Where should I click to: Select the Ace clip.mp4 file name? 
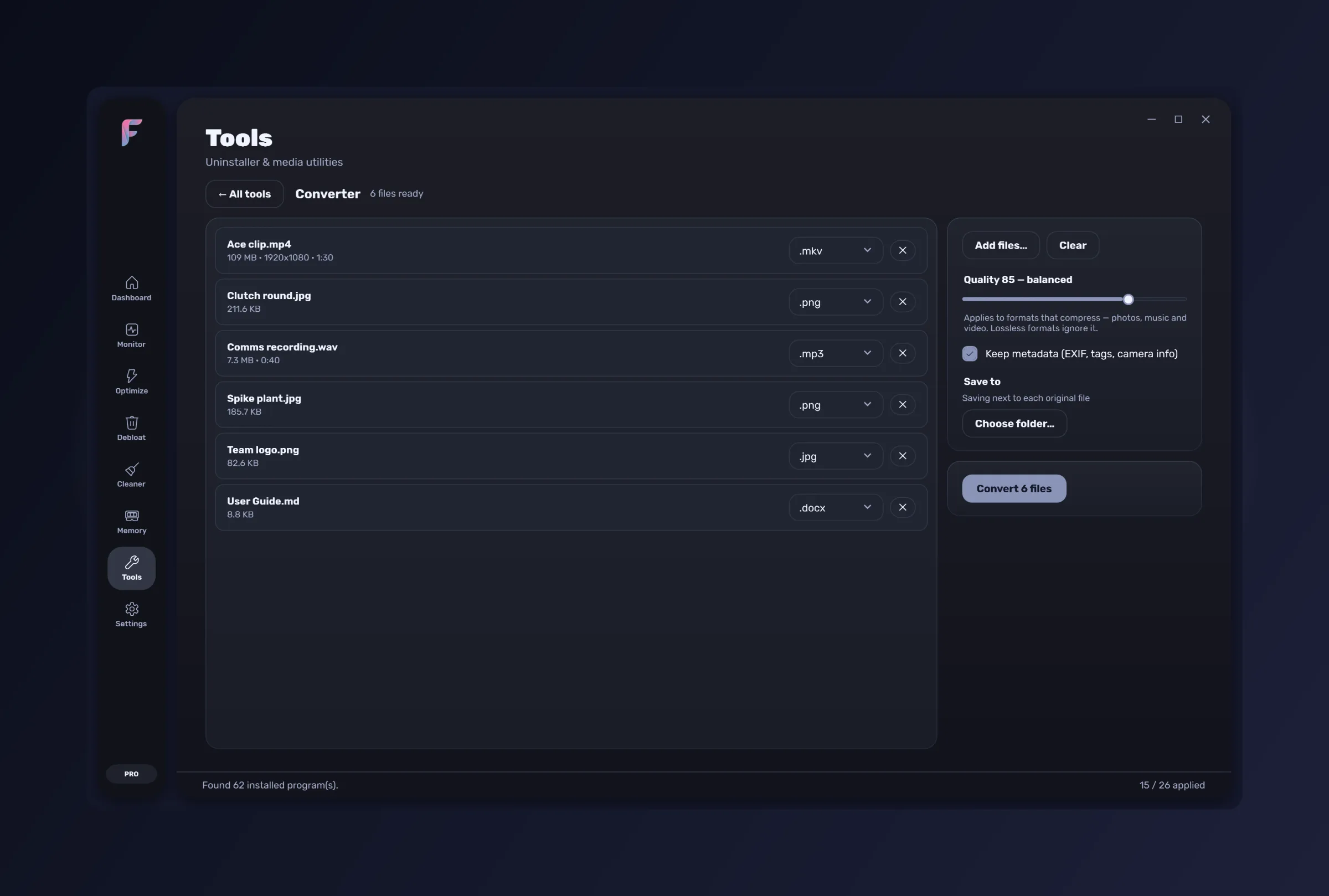[259, 244]
